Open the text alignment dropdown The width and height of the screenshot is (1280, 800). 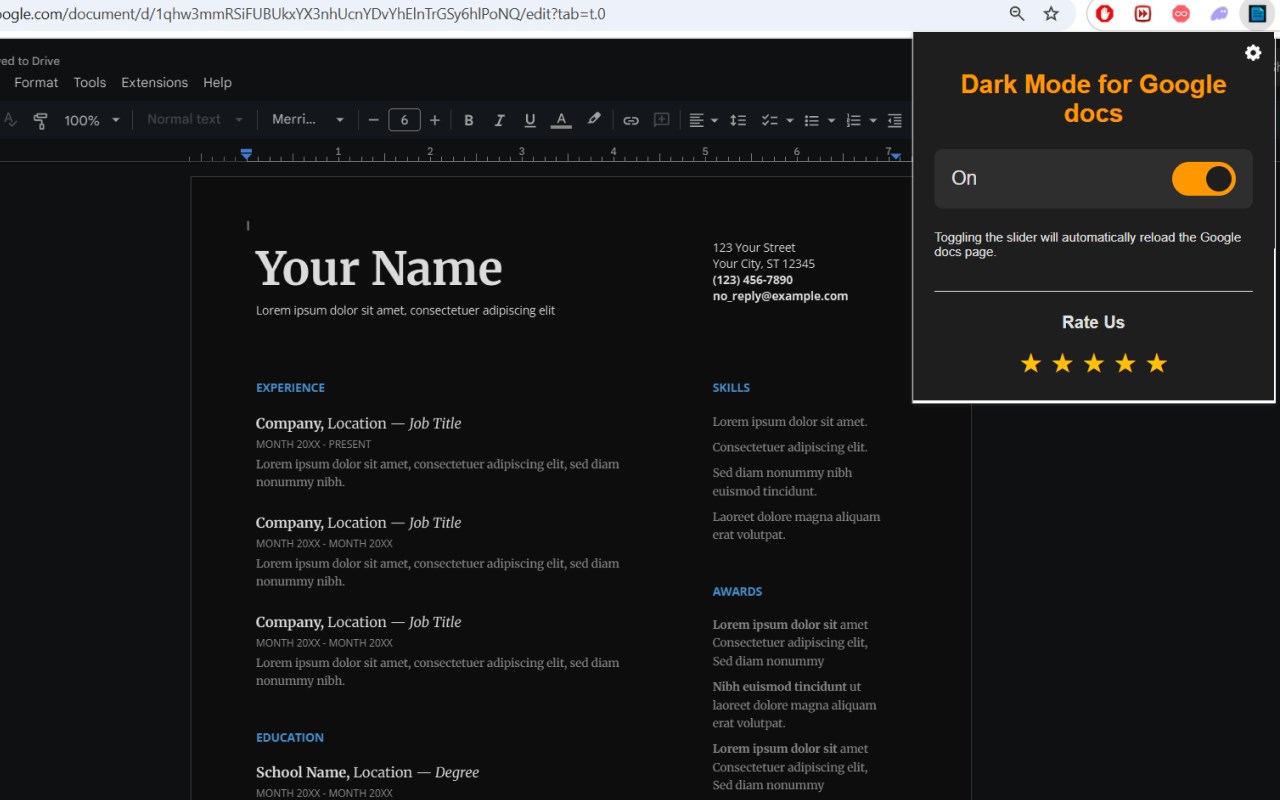(x=703, y=120)
